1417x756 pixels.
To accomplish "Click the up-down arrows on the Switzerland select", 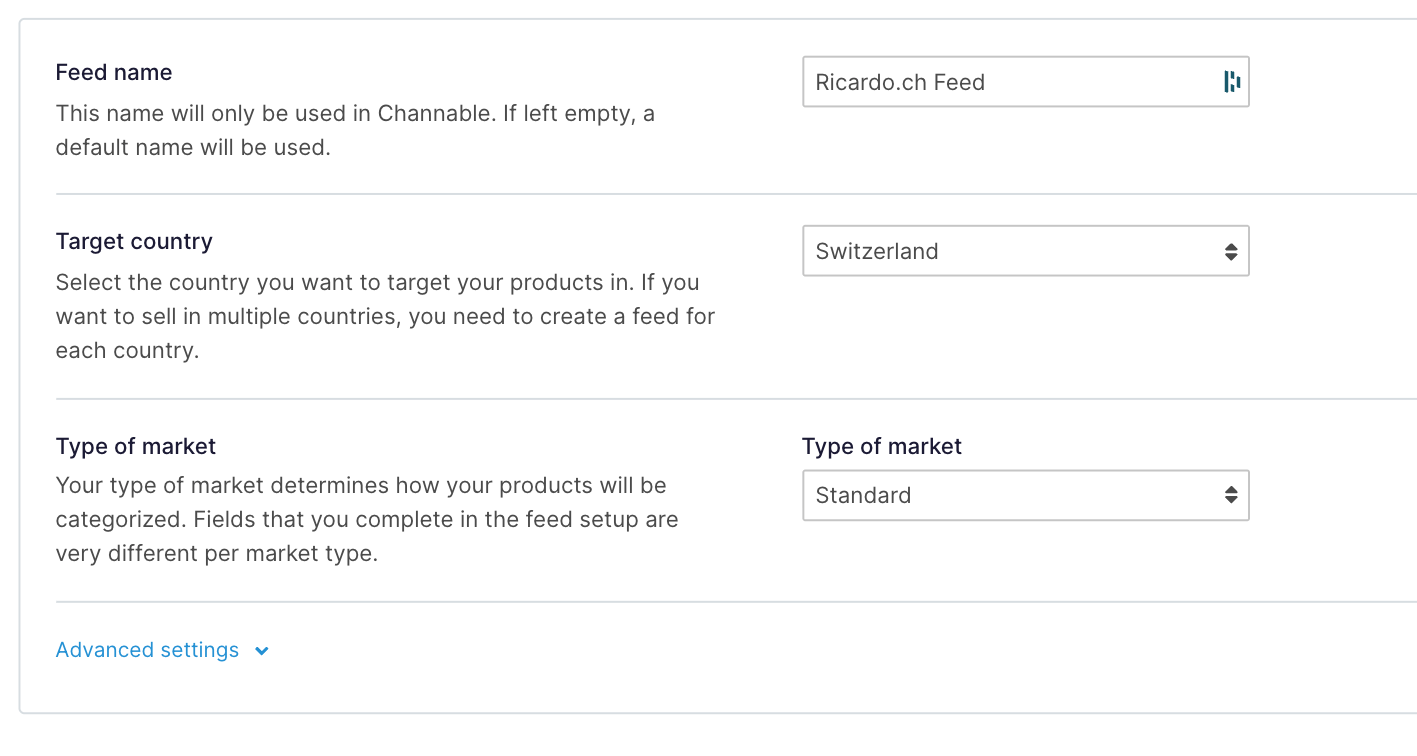I will (x=1231, y=252).
